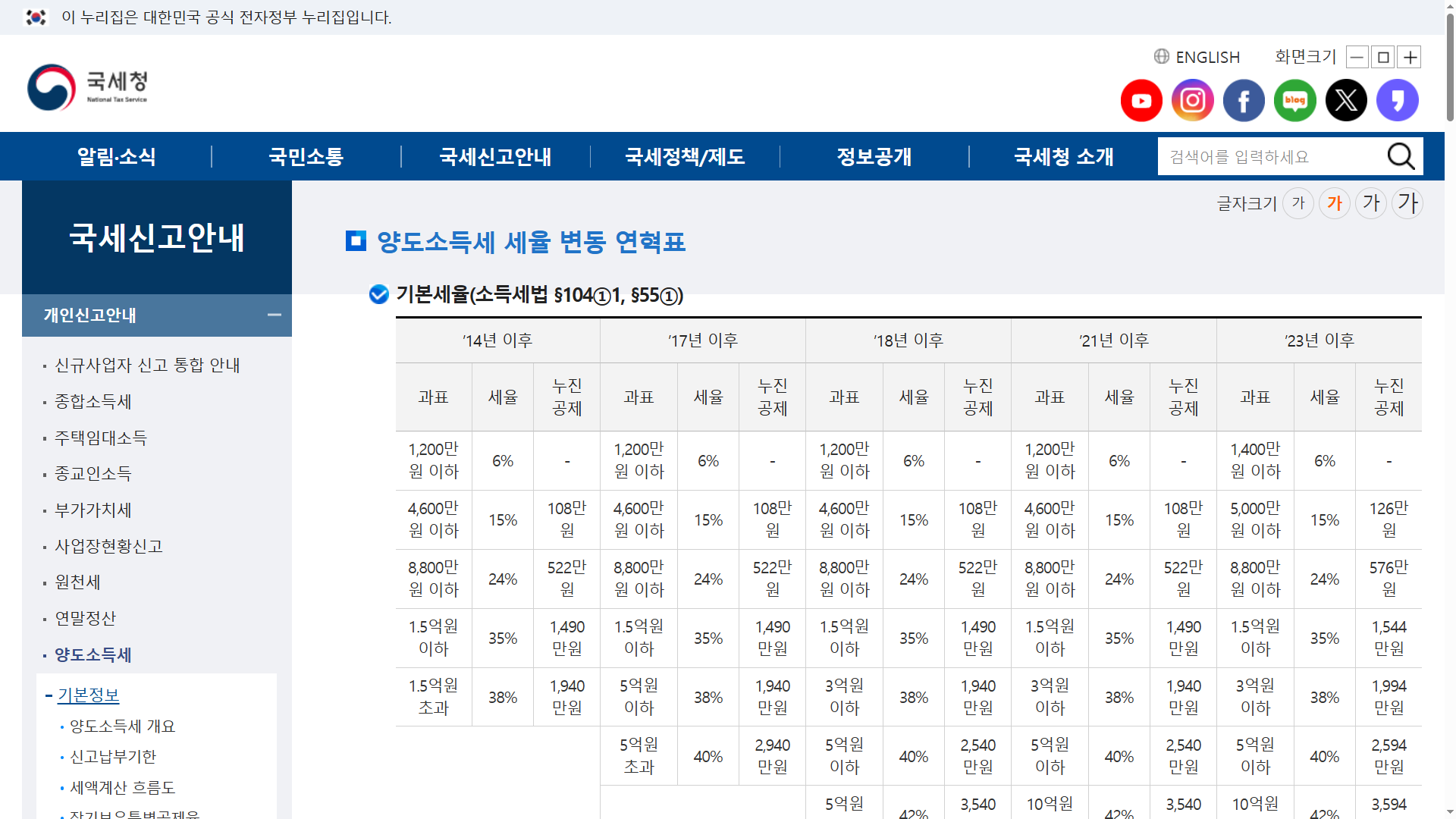This screenshot has width=1456, height=819.
Task: Click the currently active orange 가 font size
Action: pos(1335,202)
